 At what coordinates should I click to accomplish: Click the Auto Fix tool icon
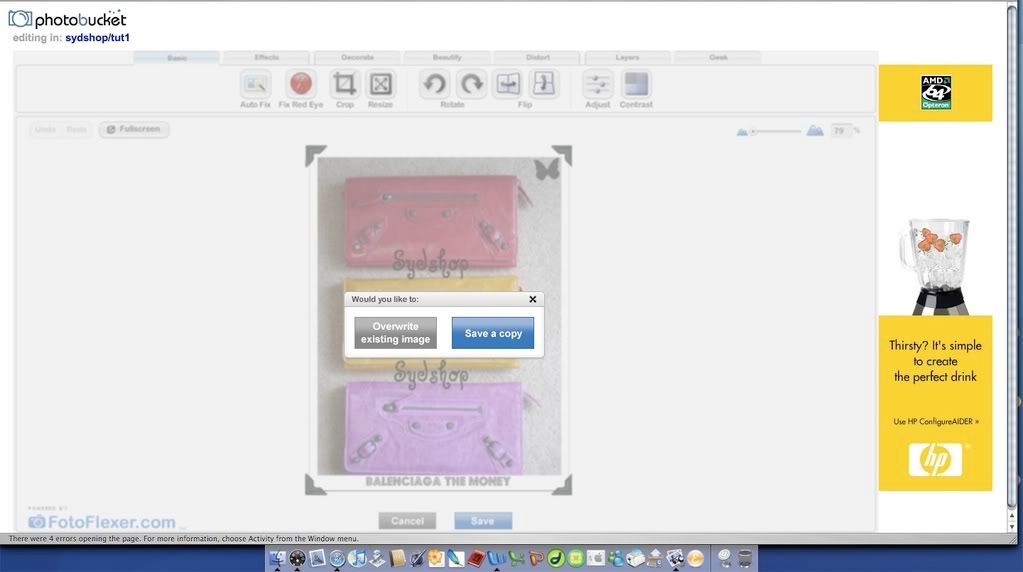(x=255, y=84)
